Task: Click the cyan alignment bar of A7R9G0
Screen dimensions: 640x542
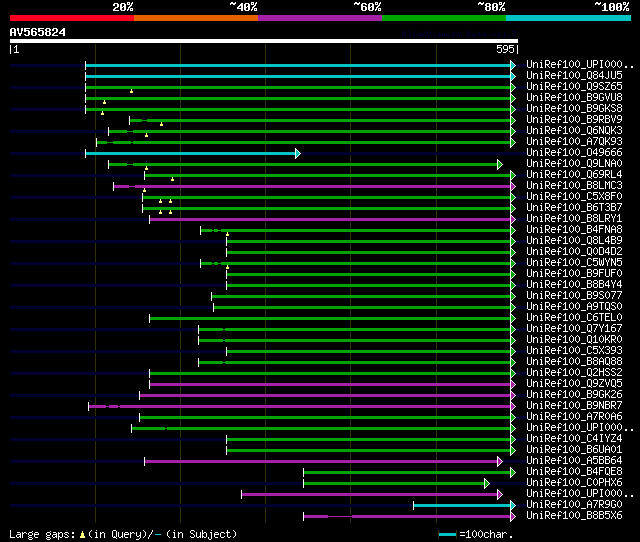Action: [462, 506]
